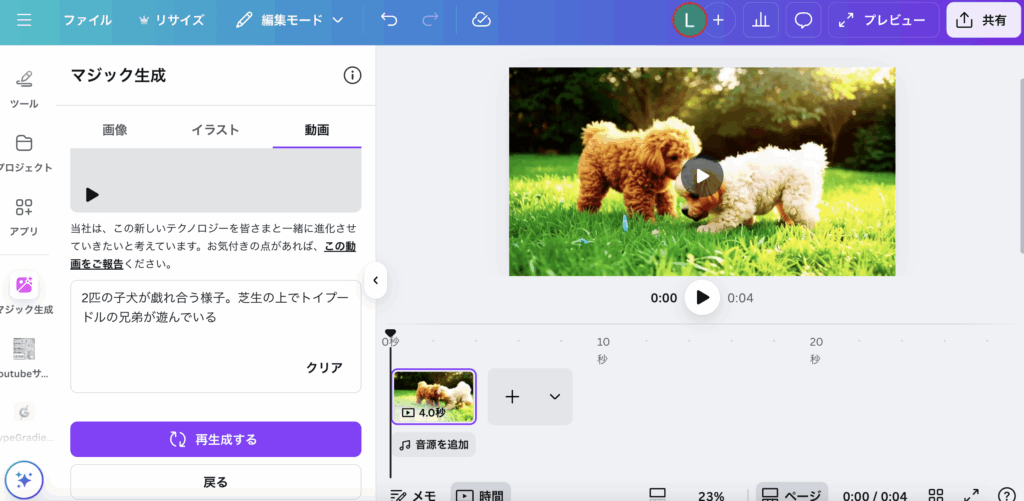Open the ファイル menu
This screenshot has height=501, width=1024.
[x=88, y=20]
